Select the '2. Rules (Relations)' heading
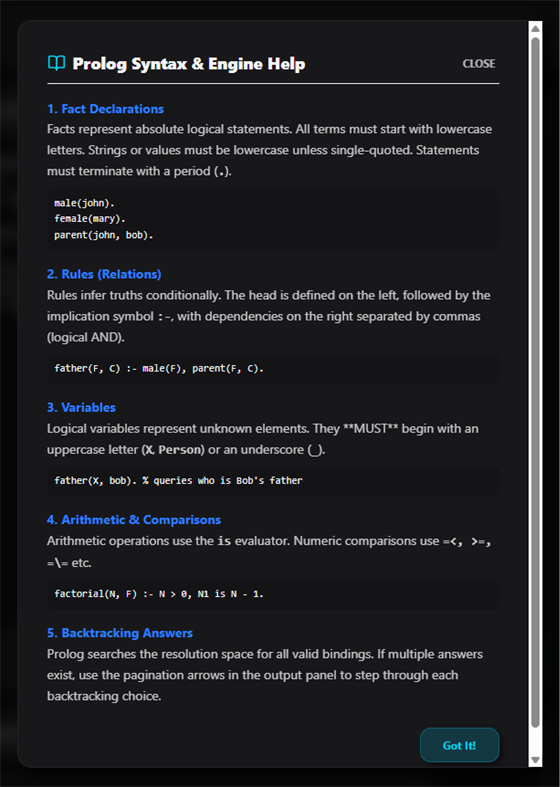 (104, 274)
